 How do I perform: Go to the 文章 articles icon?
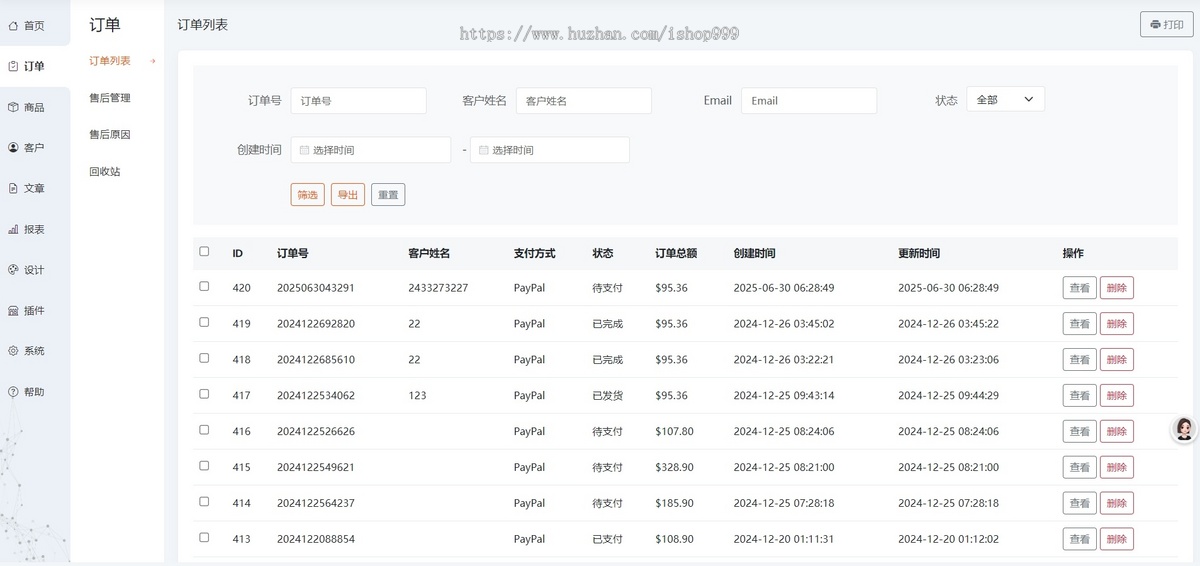pyautogui.click(x=13, y=188)
